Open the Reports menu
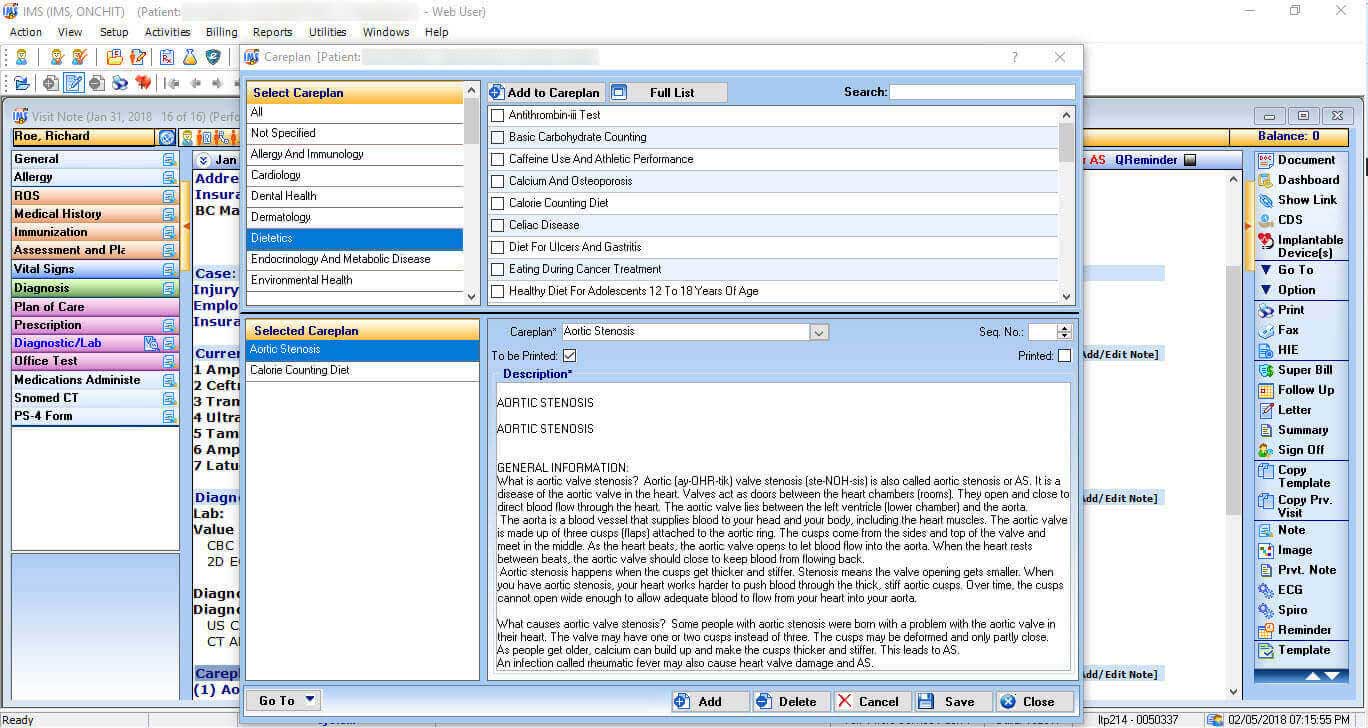Image resolution: width=1368 pixels, height=728 pixels. (272, 31)
